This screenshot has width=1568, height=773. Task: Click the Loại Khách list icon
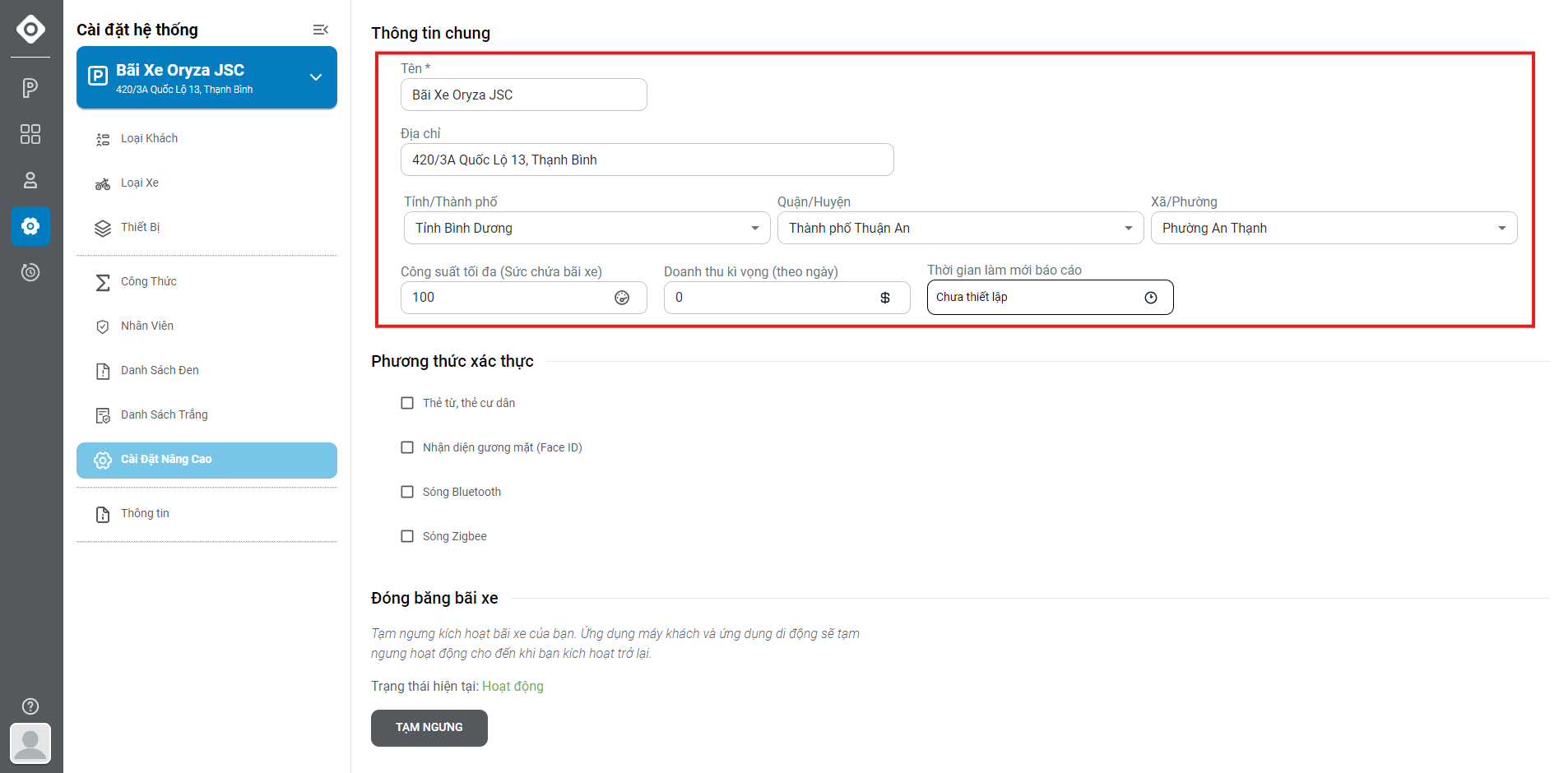click(103, 140)
